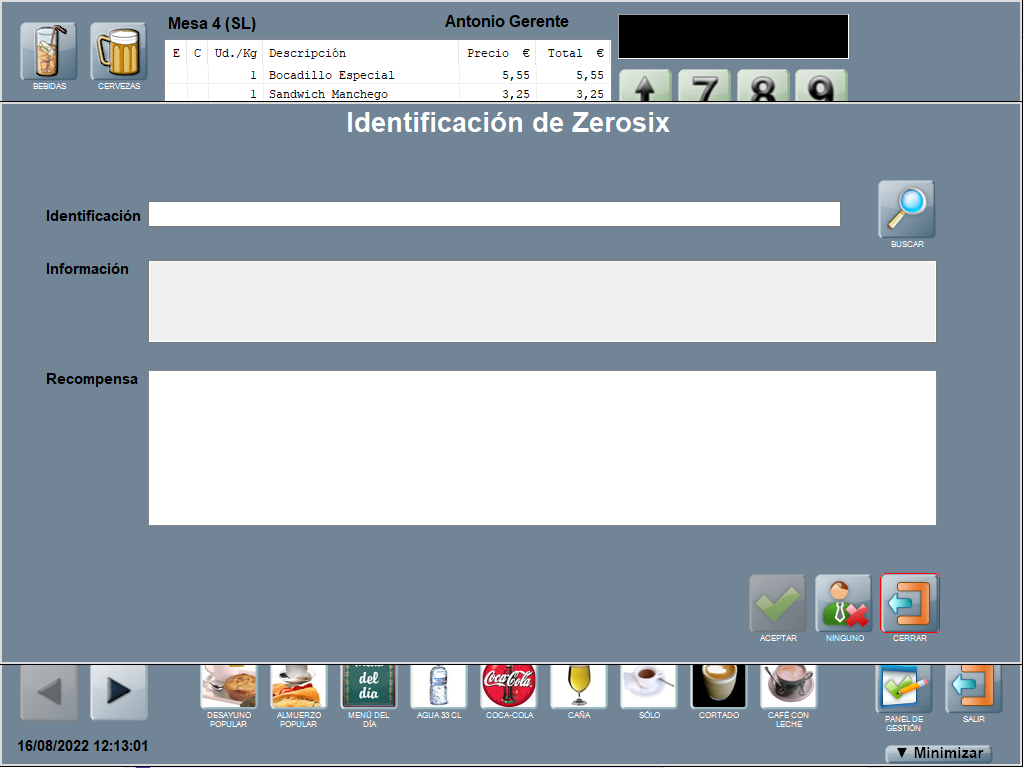Click the Salir exit icon
The image size is (1024, 768).
(973, 689)
